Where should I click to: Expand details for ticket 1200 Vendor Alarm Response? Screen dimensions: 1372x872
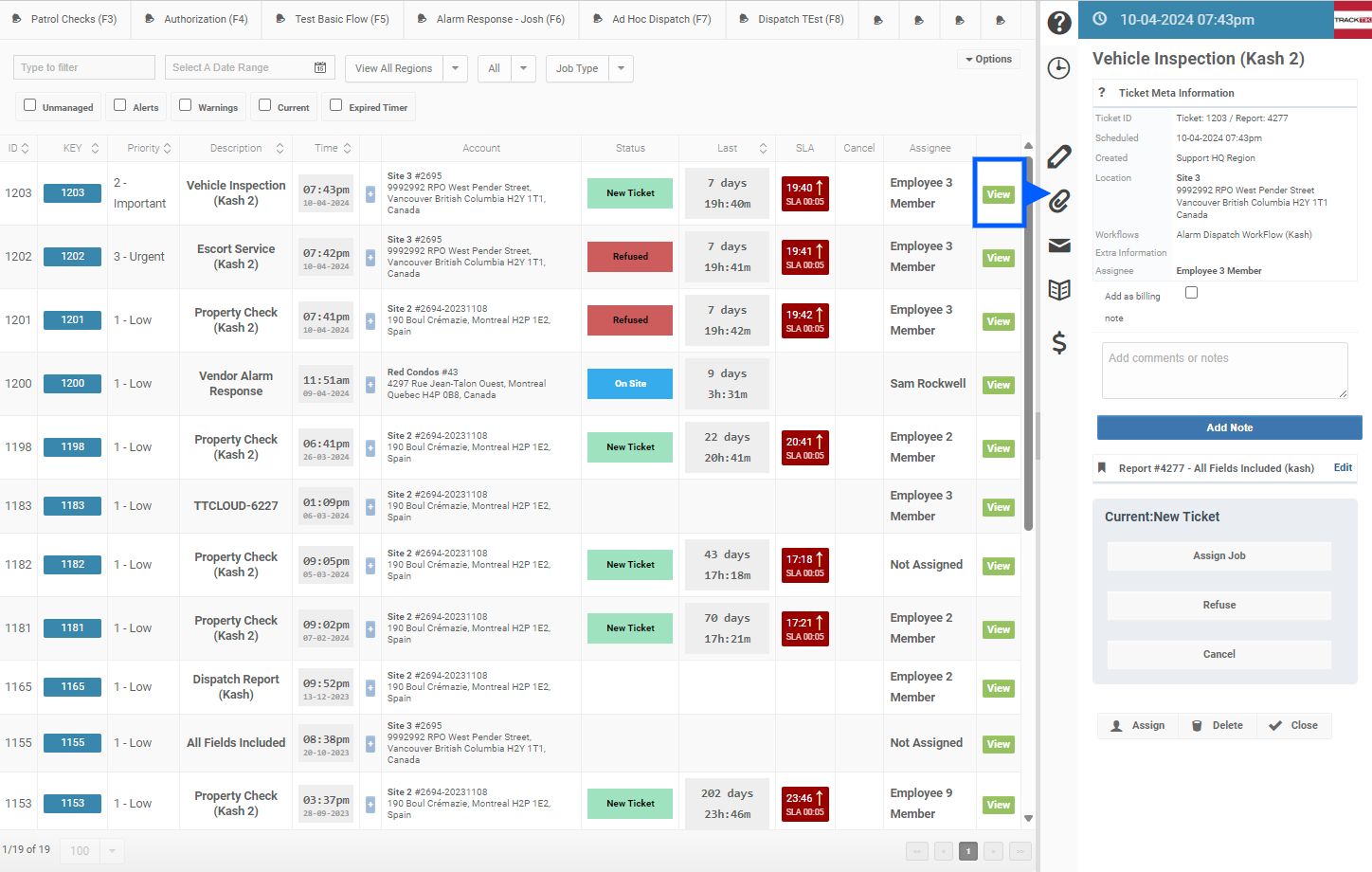click(x=370, y=383)
